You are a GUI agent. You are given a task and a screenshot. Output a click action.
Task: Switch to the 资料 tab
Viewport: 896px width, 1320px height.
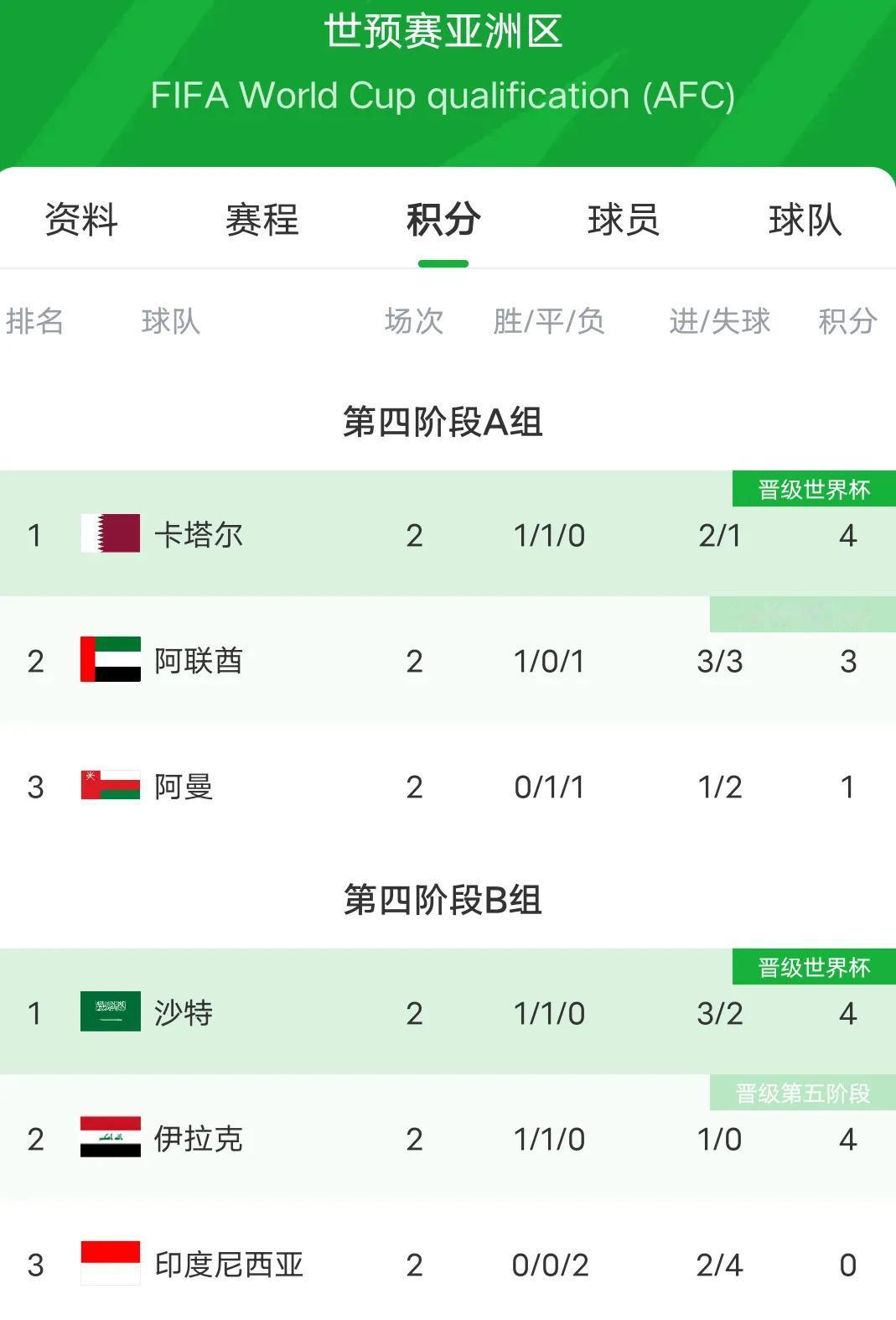pos(81,220)
